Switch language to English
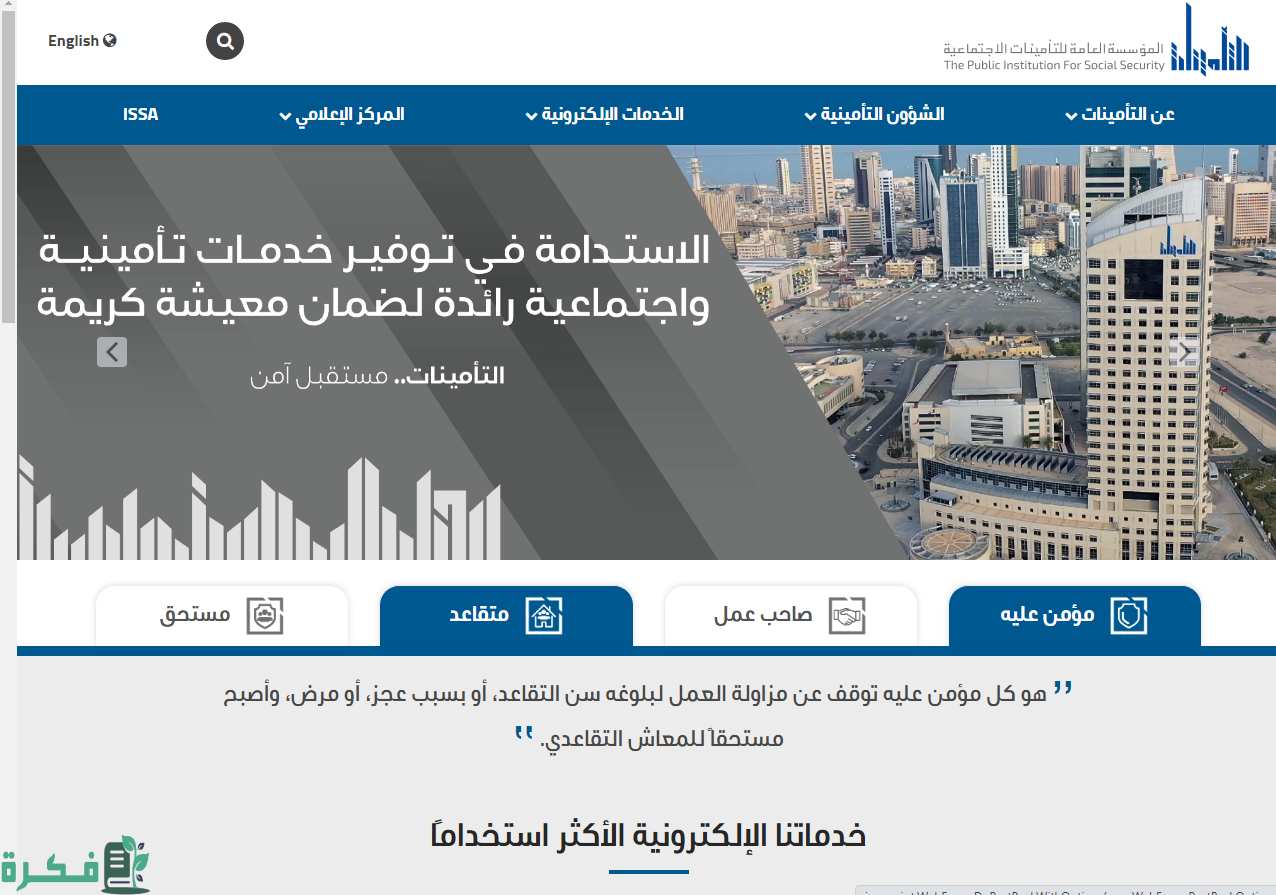 [x=73, y=41]
